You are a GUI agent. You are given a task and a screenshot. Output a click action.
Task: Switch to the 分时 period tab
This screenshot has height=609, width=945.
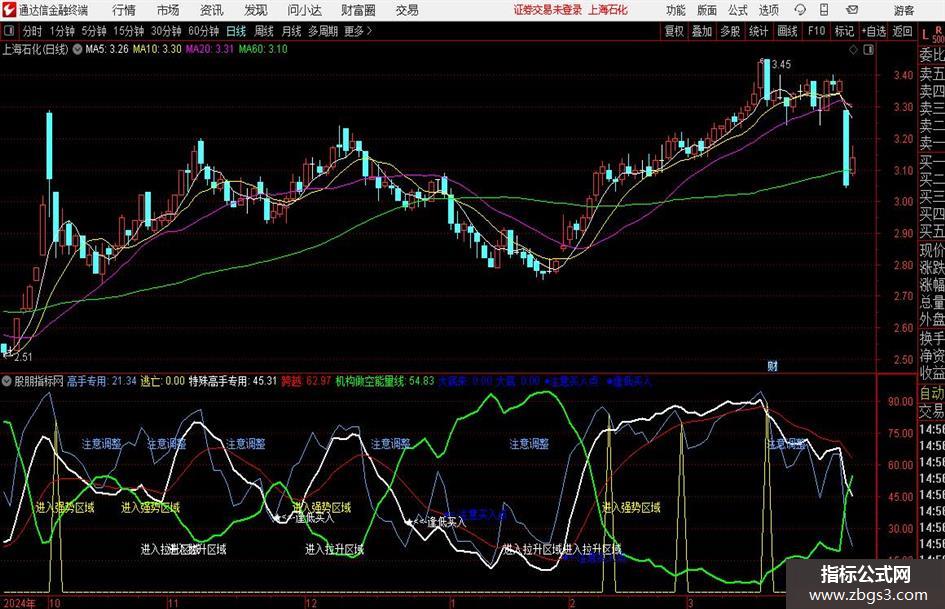pos(32,31)
